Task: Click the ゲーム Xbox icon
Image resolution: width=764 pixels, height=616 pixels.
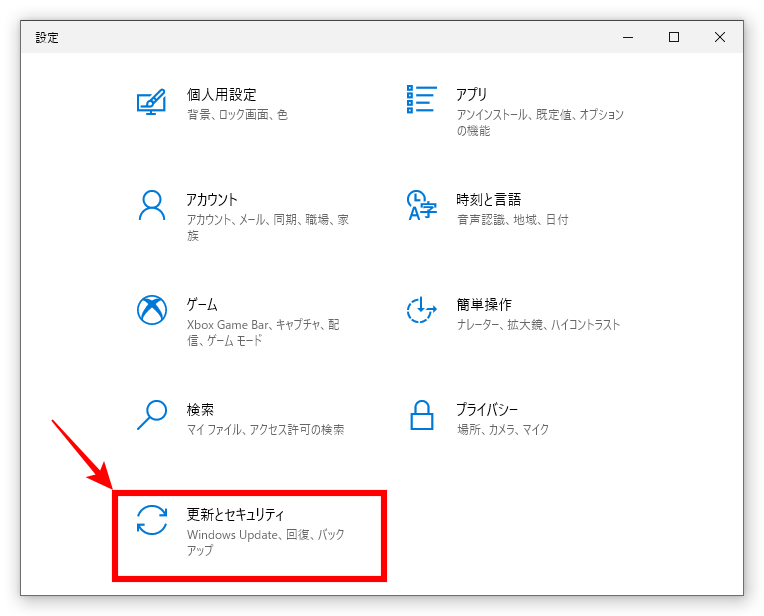Action: 152,310
